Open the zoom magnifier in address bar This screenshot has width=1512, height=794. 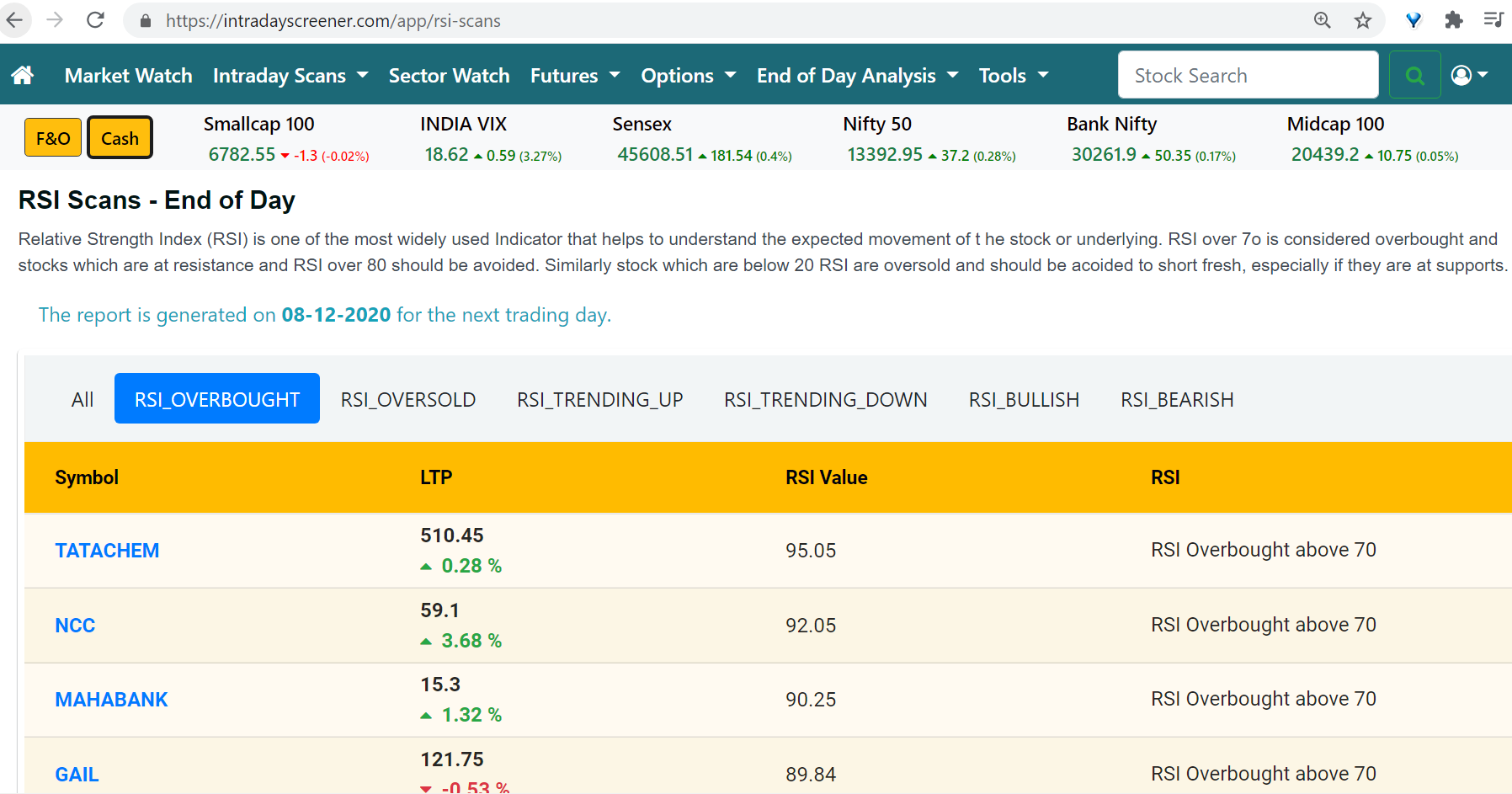[x=1322, y=20]
